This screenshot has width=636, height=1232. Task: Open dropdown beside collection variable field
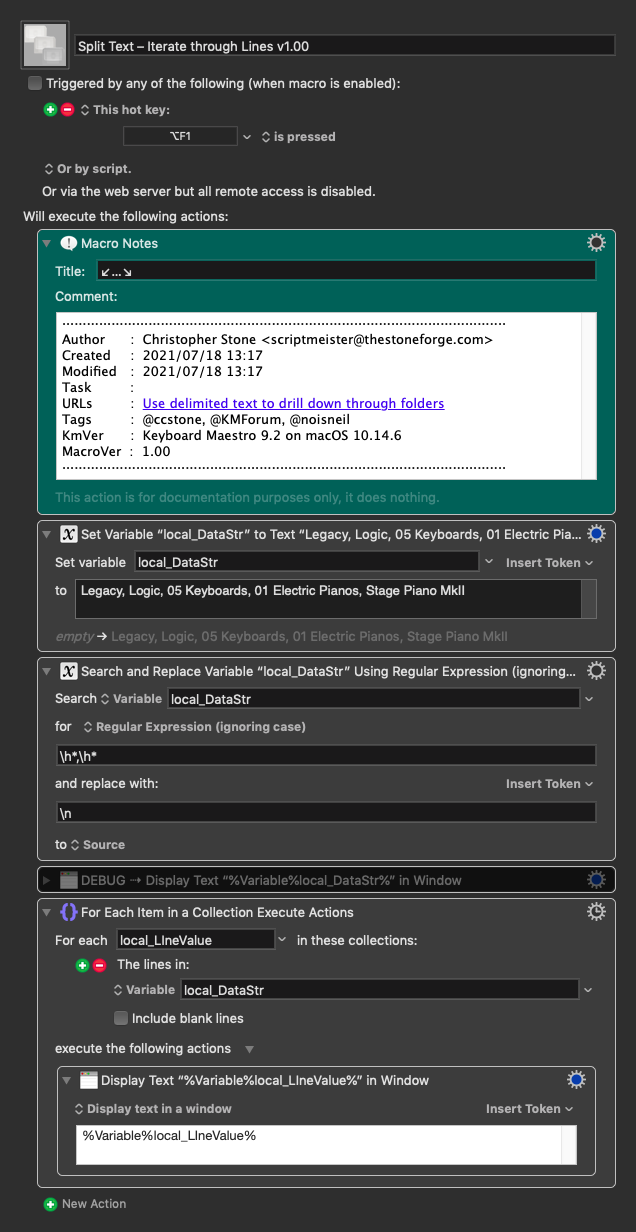[588, 990]
